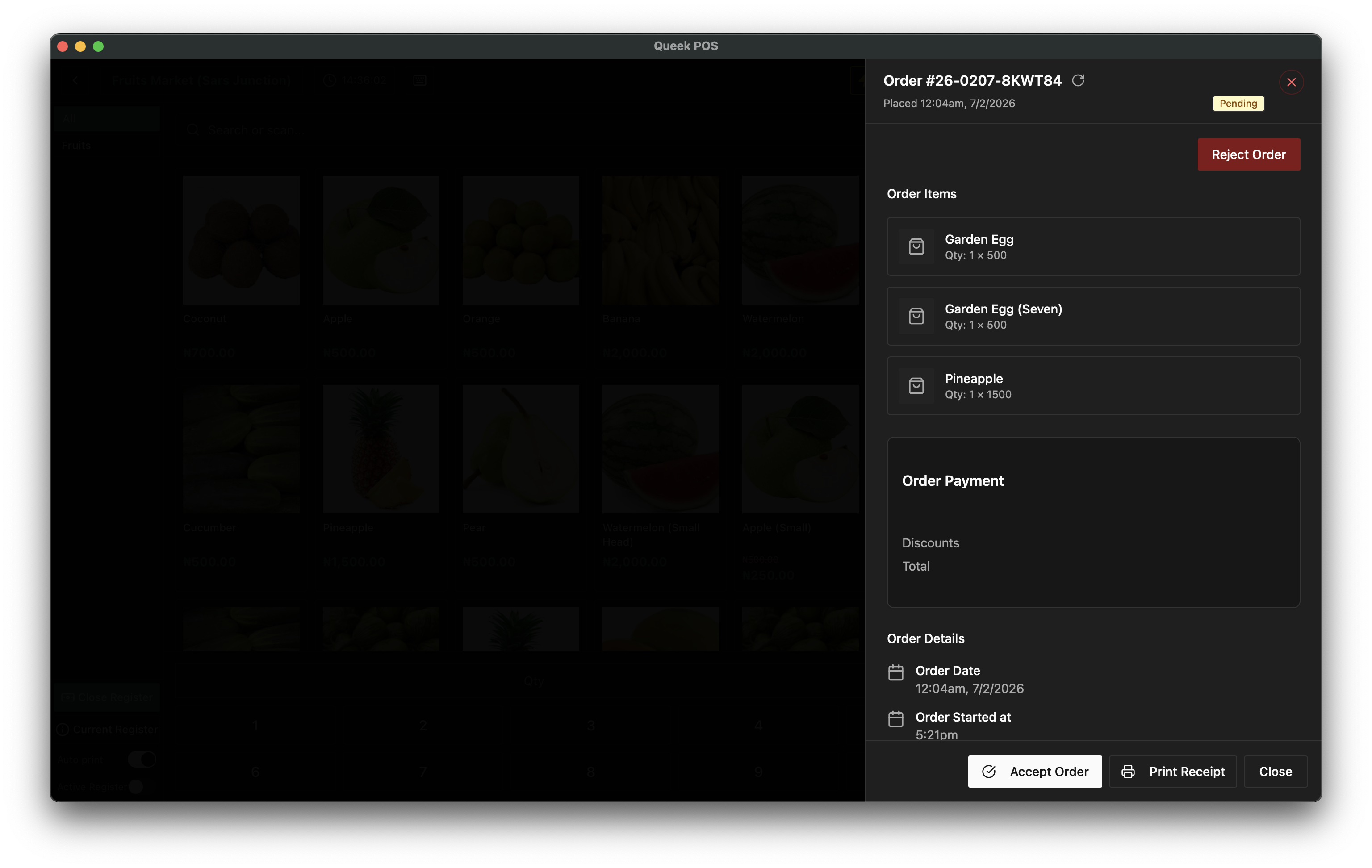Click the Queek POS window title

(686, 46)
